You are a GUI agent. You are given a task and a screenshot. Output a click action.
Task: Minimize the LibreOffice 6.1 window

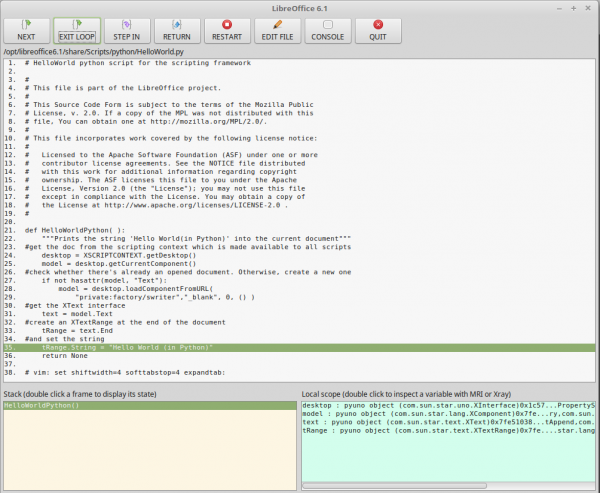(x=559, y=8)
